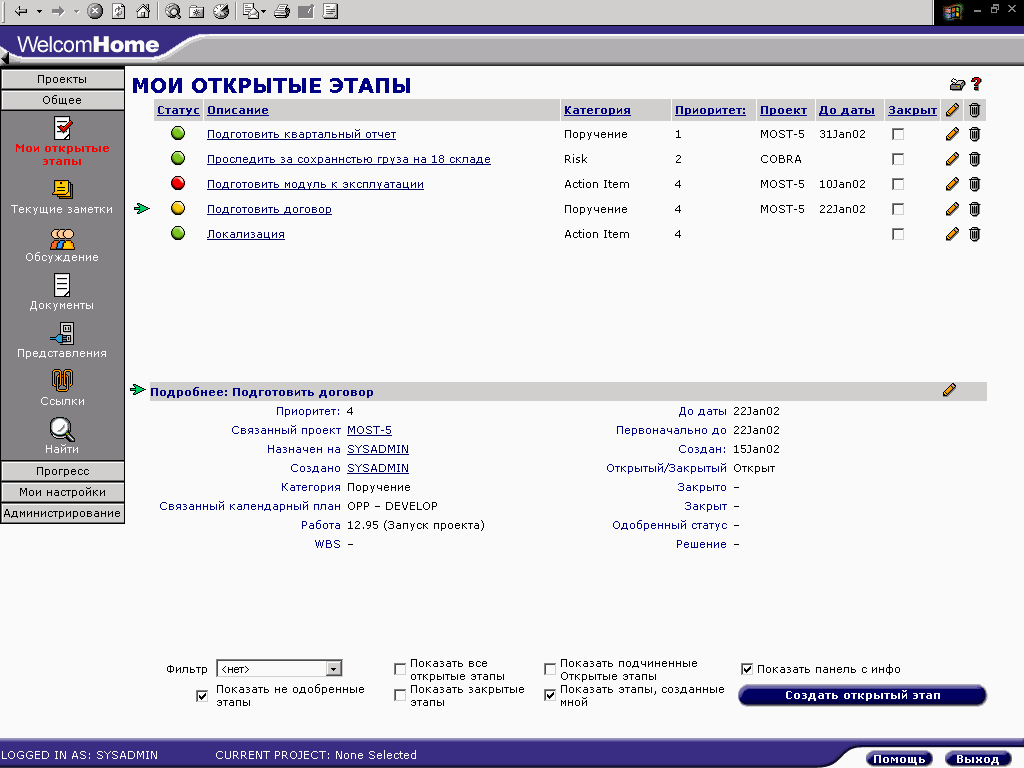Open the Mail icon dropdown arrow
Image resolution: width=1024 pixels, height=768 pixels.
click(263, 12)
